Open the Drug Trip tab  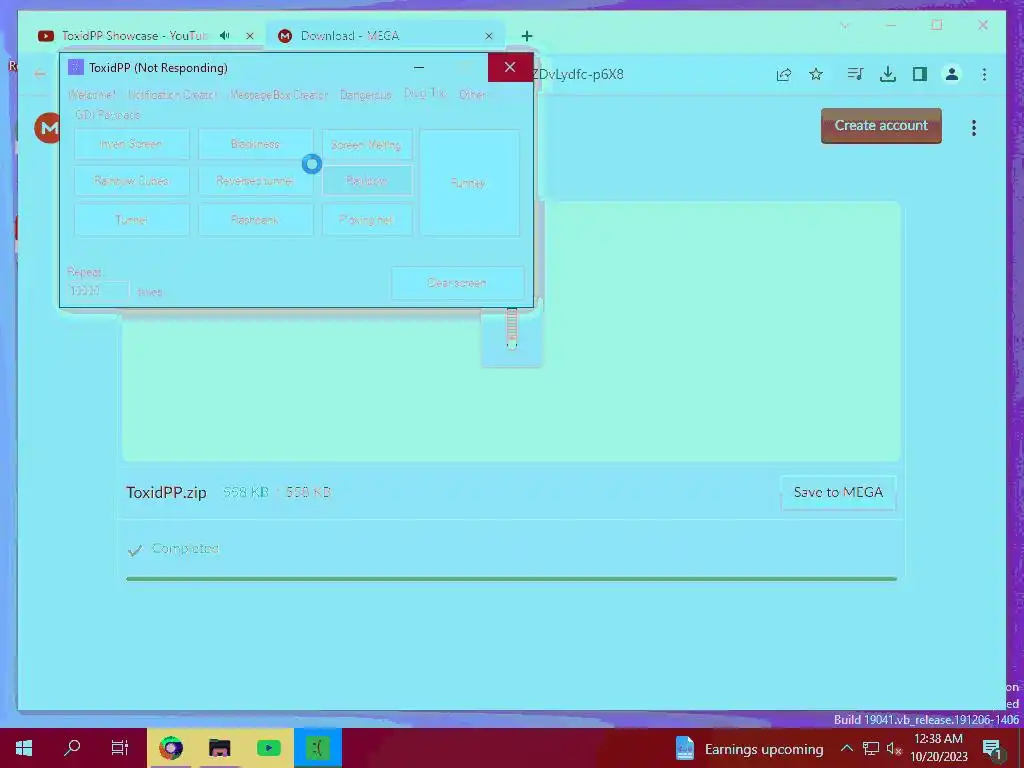click(425, 93)
